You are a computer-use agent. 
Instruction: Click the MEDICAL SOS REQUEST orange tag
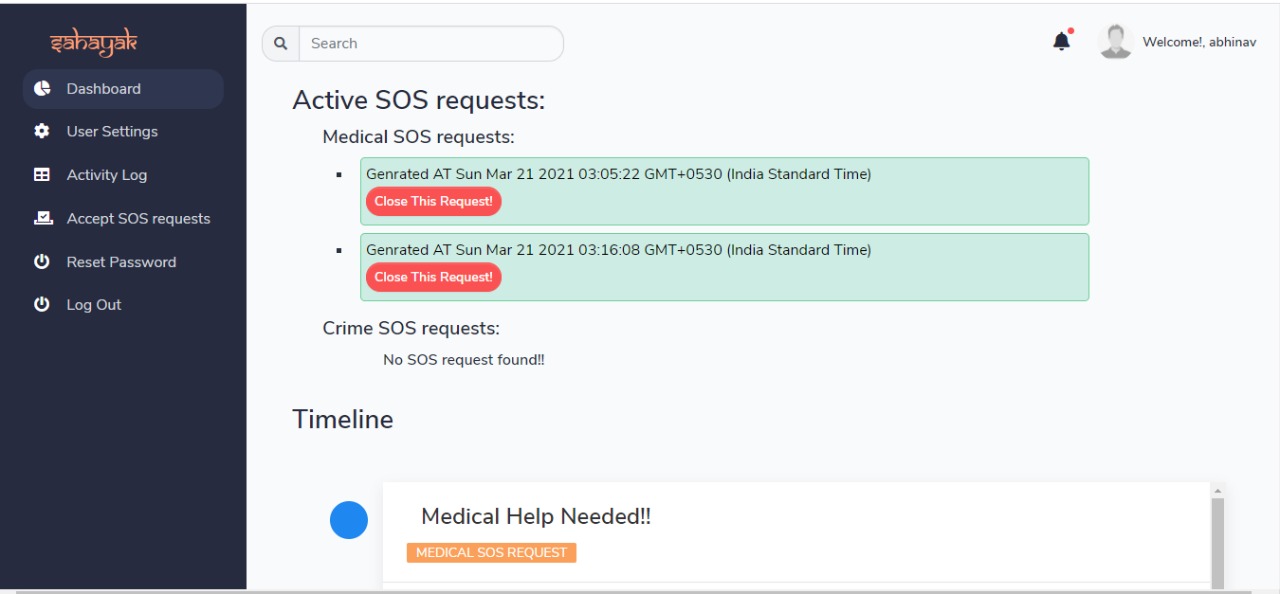tap(491, 552)
